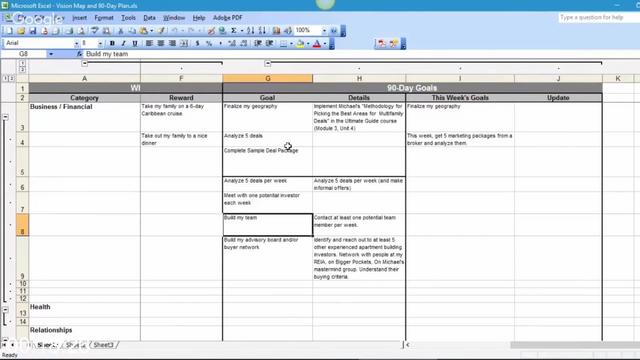Screen dimensions: 640x360
Task: Undo the last action
Action: 175,31
